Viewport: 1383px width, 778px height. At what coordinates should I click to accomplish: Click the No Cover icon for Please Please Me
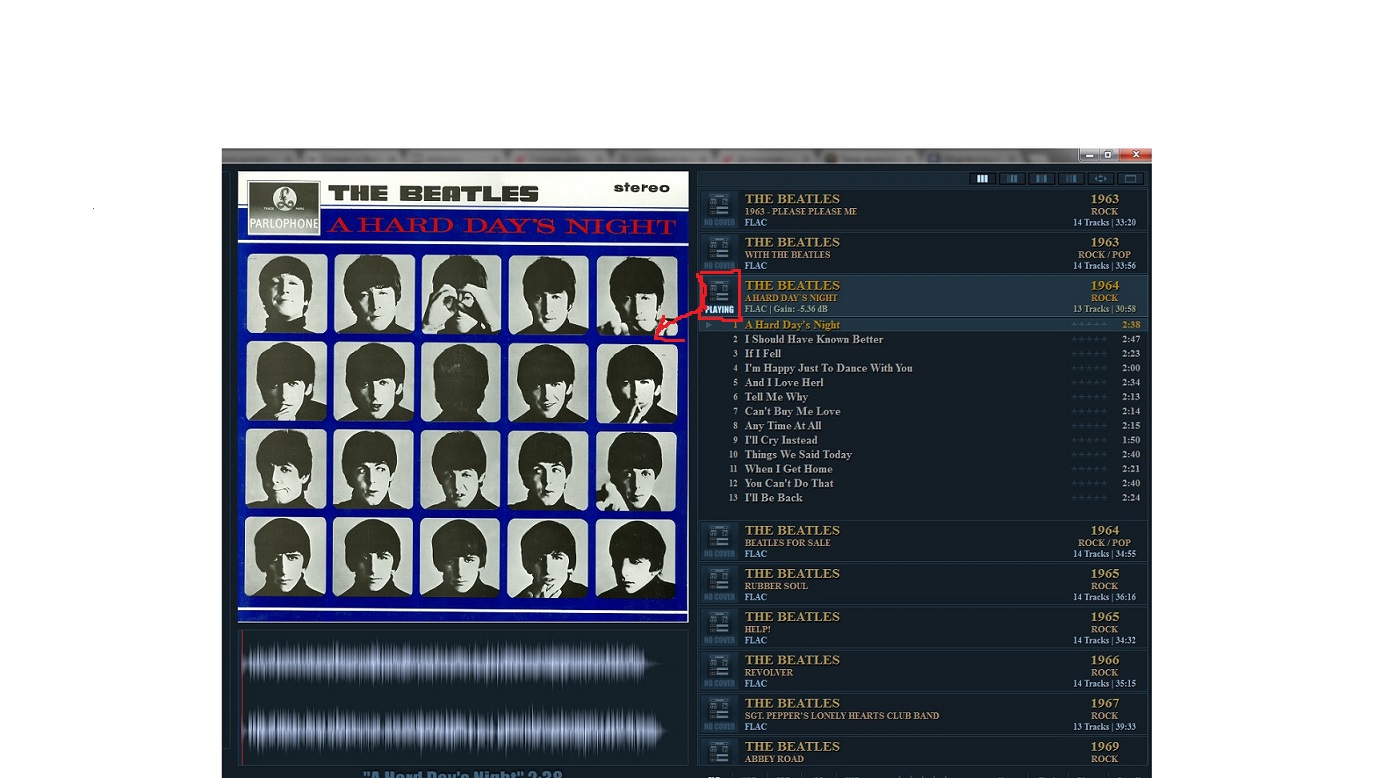(x=719, y=209)
